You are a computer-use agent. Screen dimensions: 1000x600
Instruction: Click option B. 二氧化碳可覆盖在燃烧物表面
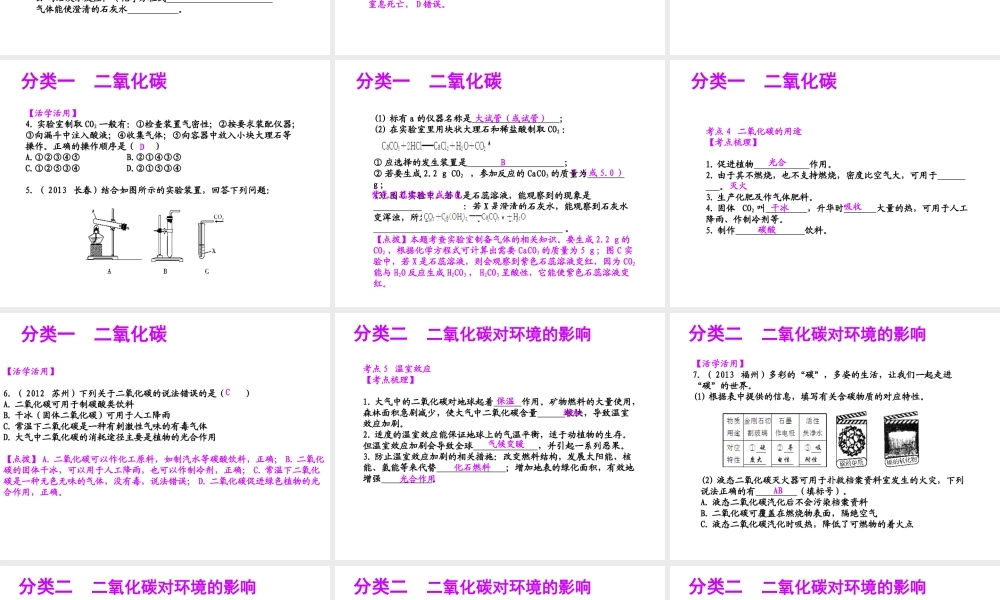pos(789,513)
